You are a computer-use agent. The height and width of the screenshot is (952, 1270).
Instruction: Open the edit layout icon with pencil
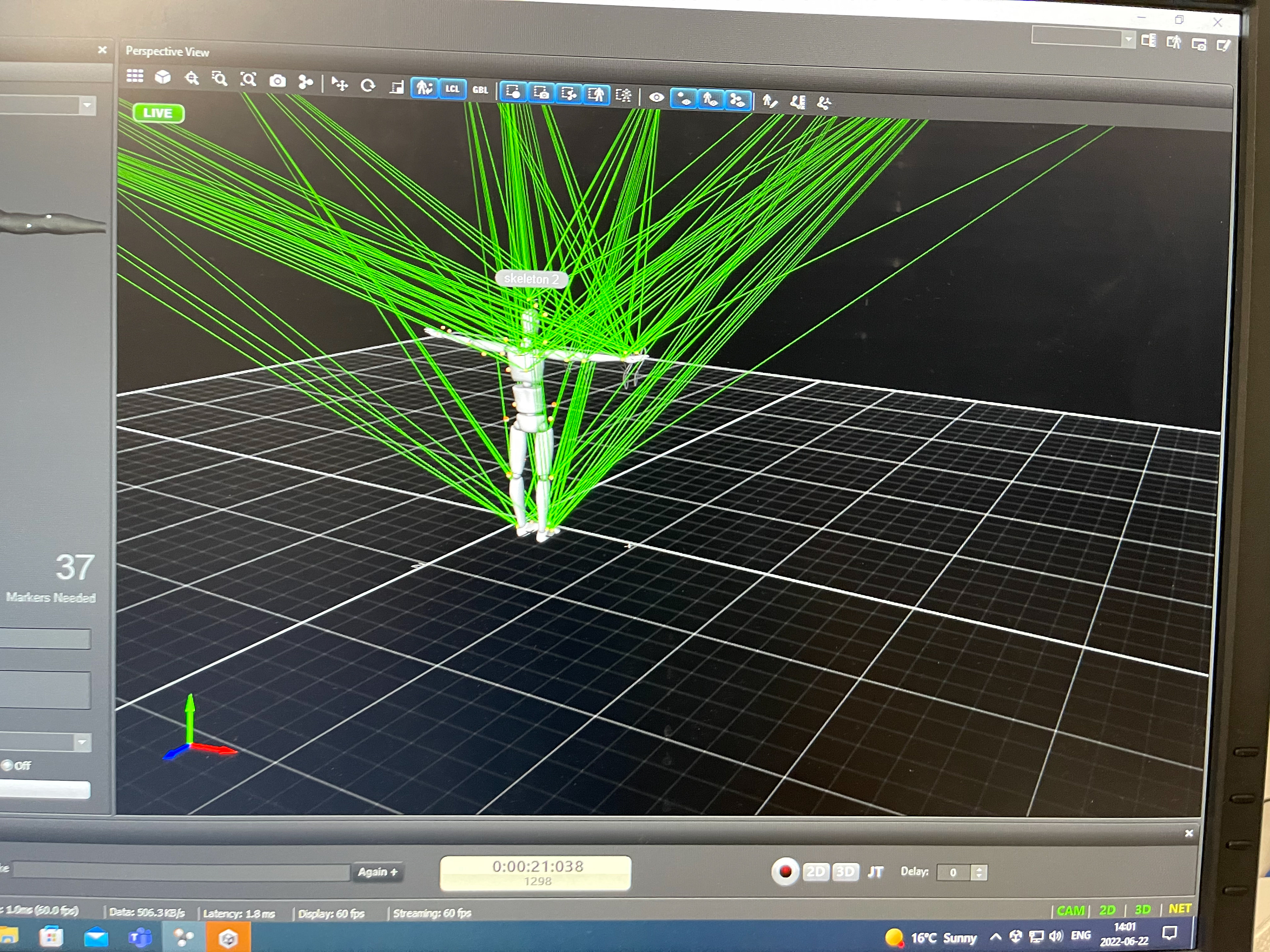click(x=1223, y=45)
